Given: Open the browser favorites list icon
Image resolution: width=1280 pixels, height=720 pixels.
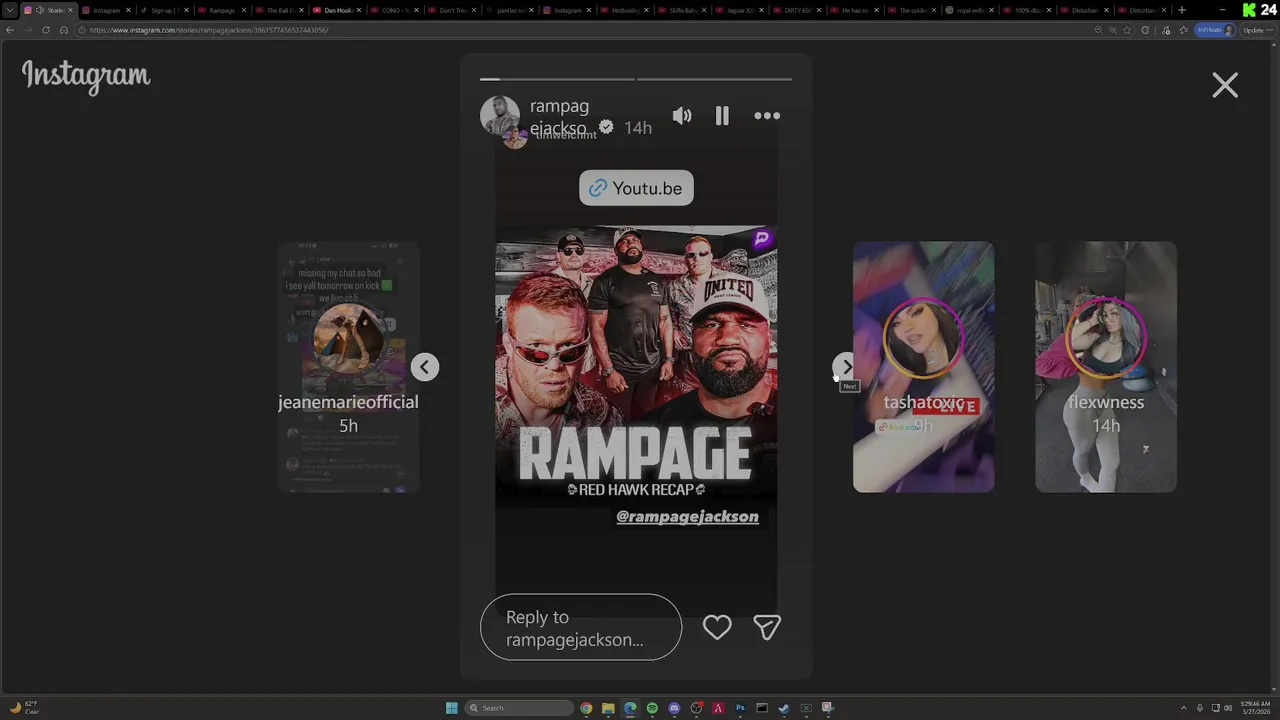Looking at the screenshot, I should coord(1183,30).
